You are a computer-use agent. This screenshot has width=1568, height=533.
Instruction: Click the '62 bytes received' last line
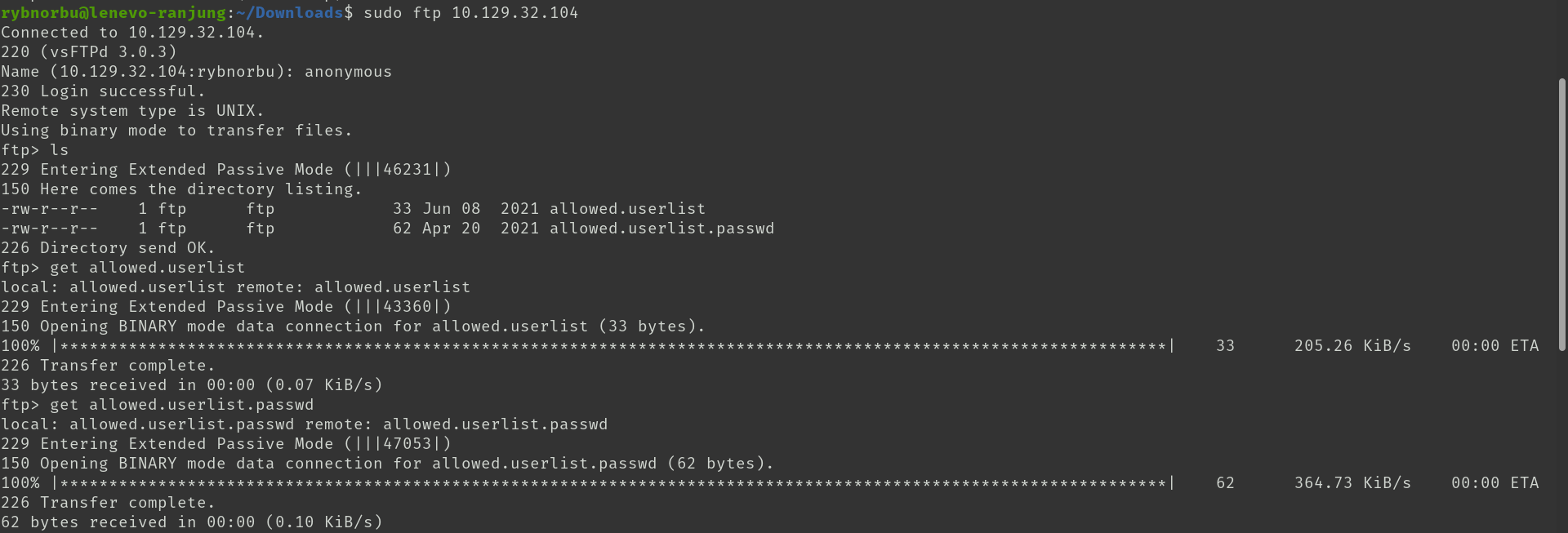pyautogui.click(x=191, y=522)
